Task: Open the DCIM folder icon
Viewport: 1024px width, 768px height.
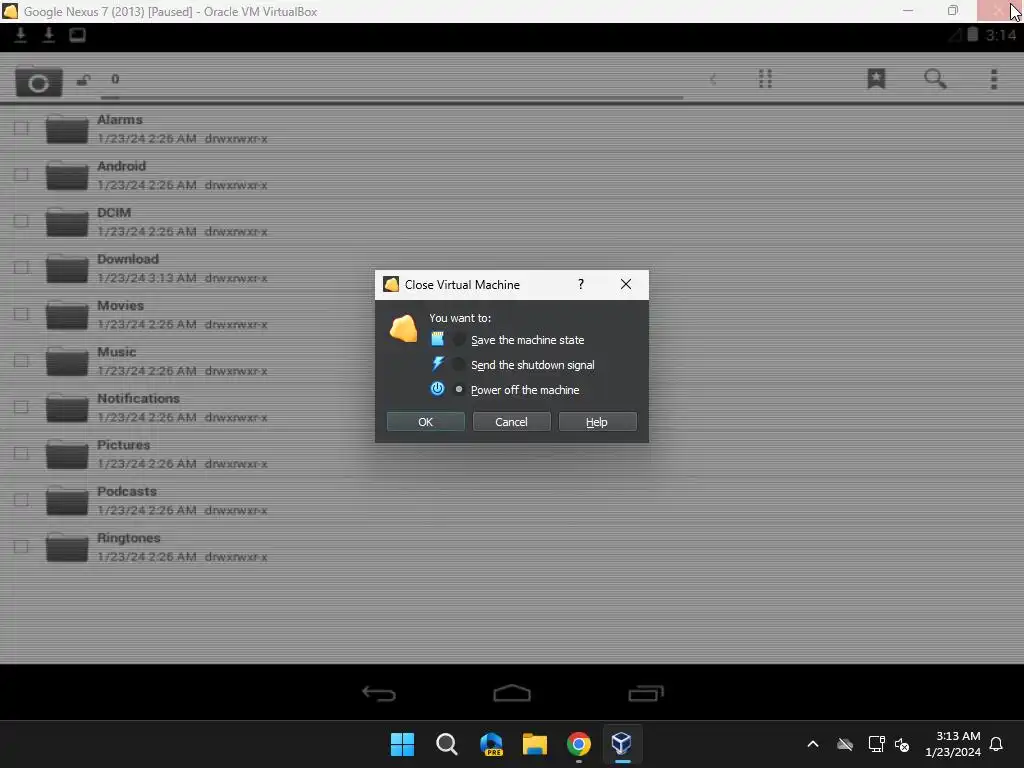Action: pyautogui.click(x=67, y=221)
